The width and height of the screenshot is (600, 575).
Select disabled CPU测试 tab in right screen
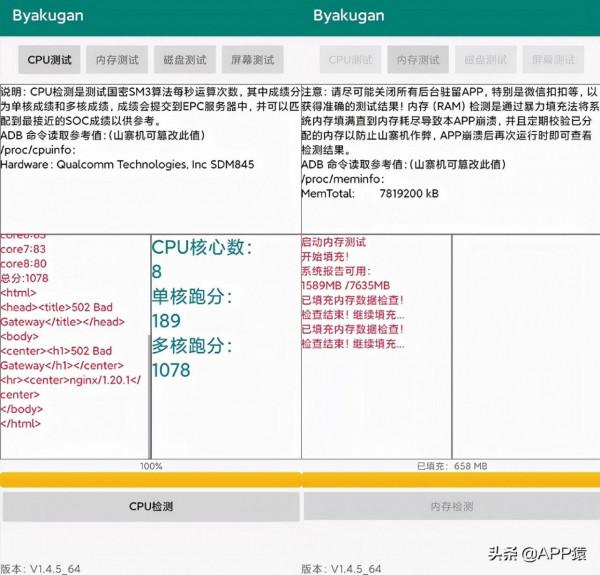351,60
